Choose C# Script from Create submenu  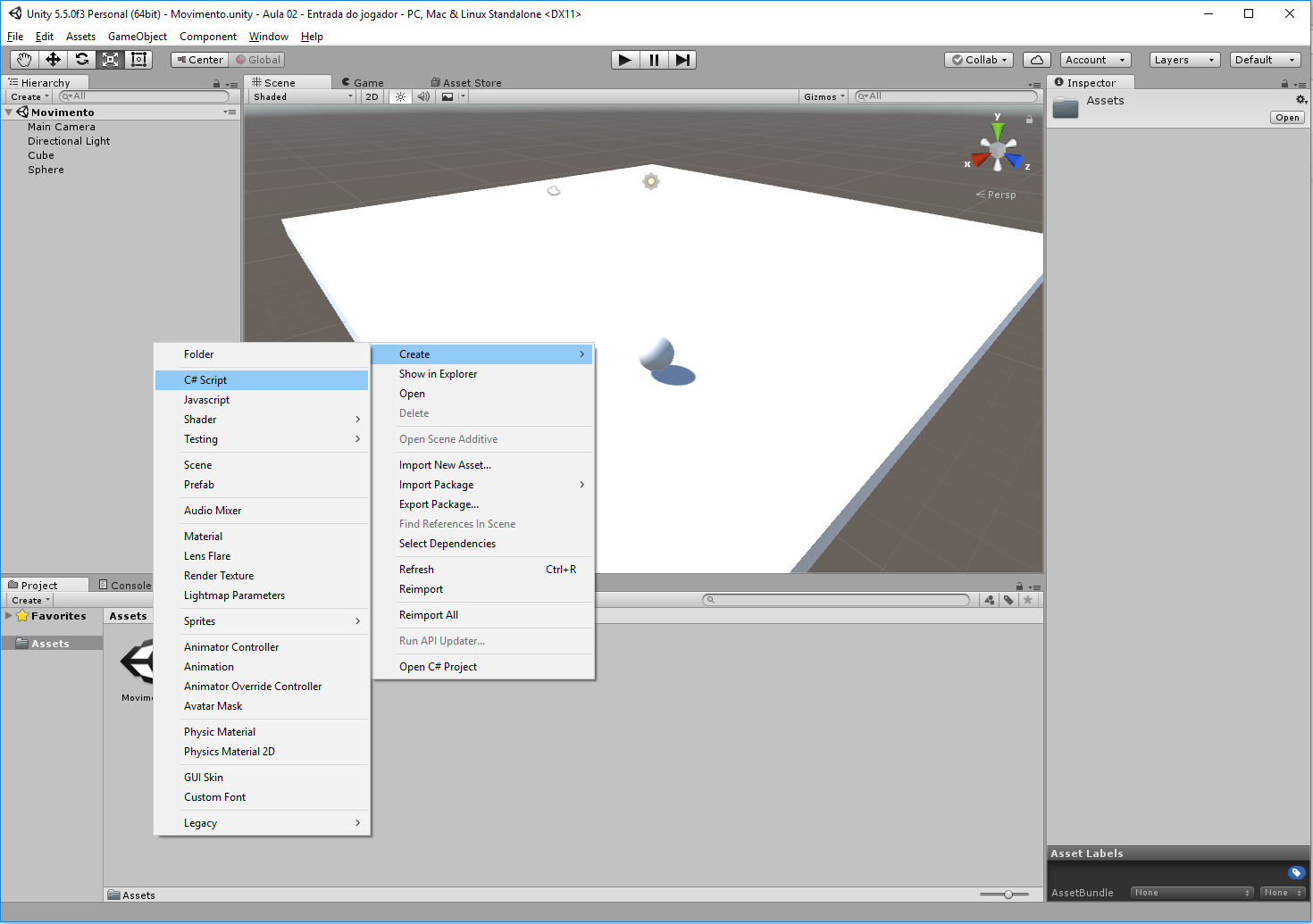click(262, 380)
